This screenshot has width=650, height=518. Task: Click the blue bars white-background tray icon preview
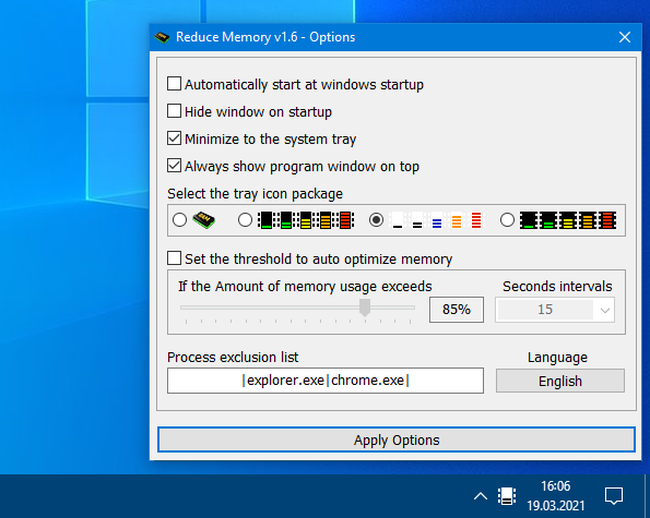[x=437, y=220]
